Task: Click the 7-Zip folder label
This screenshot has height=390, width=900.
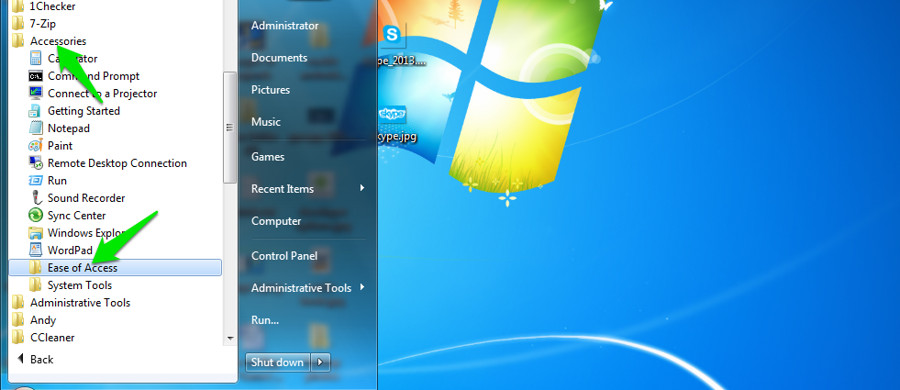Action: pyautogui.click(x=43, y=24)
